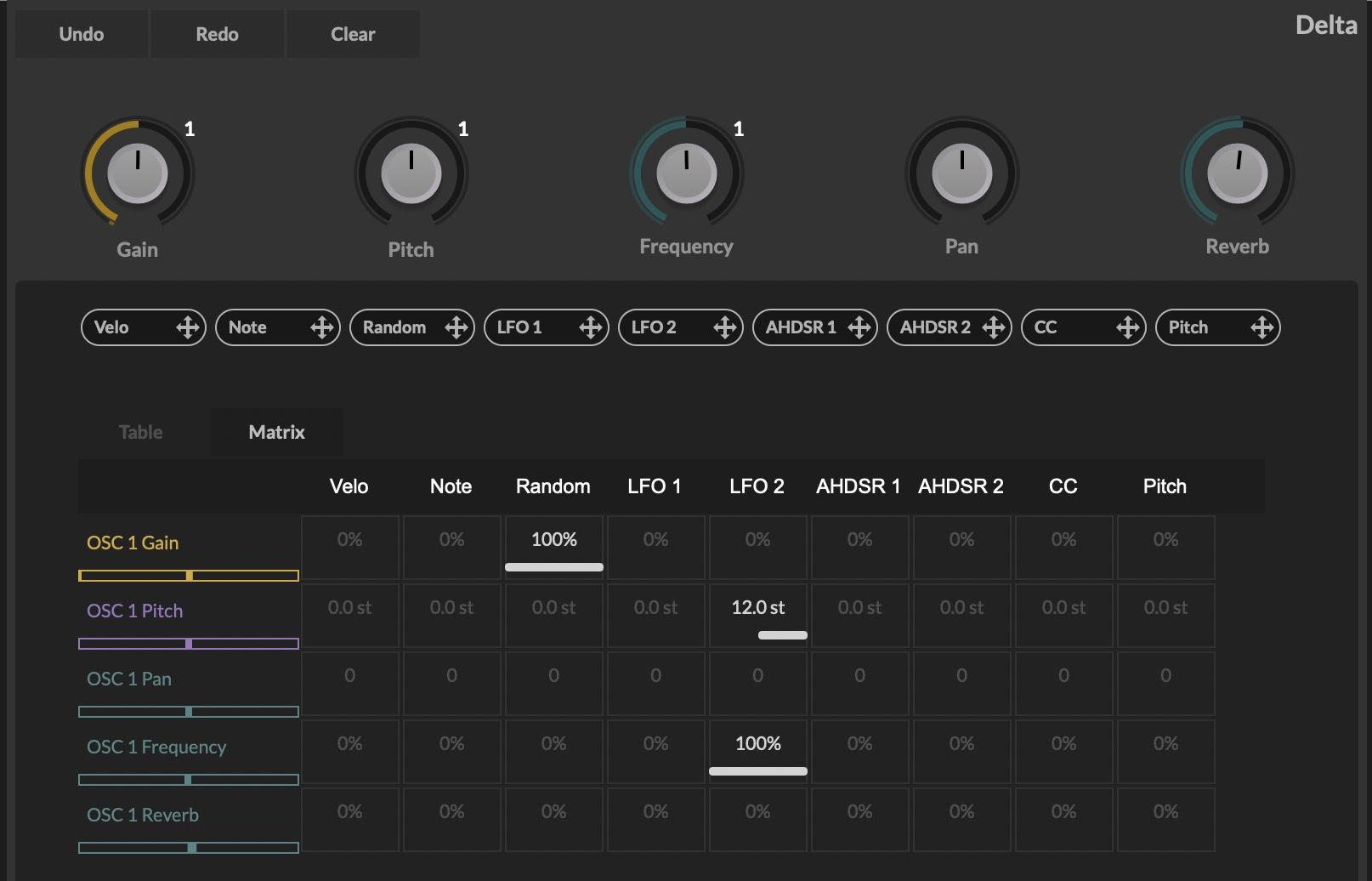
Task: Click the OSC 1 Frequency intensity slider
Action: pyautogui.click(x=189, y=780)
